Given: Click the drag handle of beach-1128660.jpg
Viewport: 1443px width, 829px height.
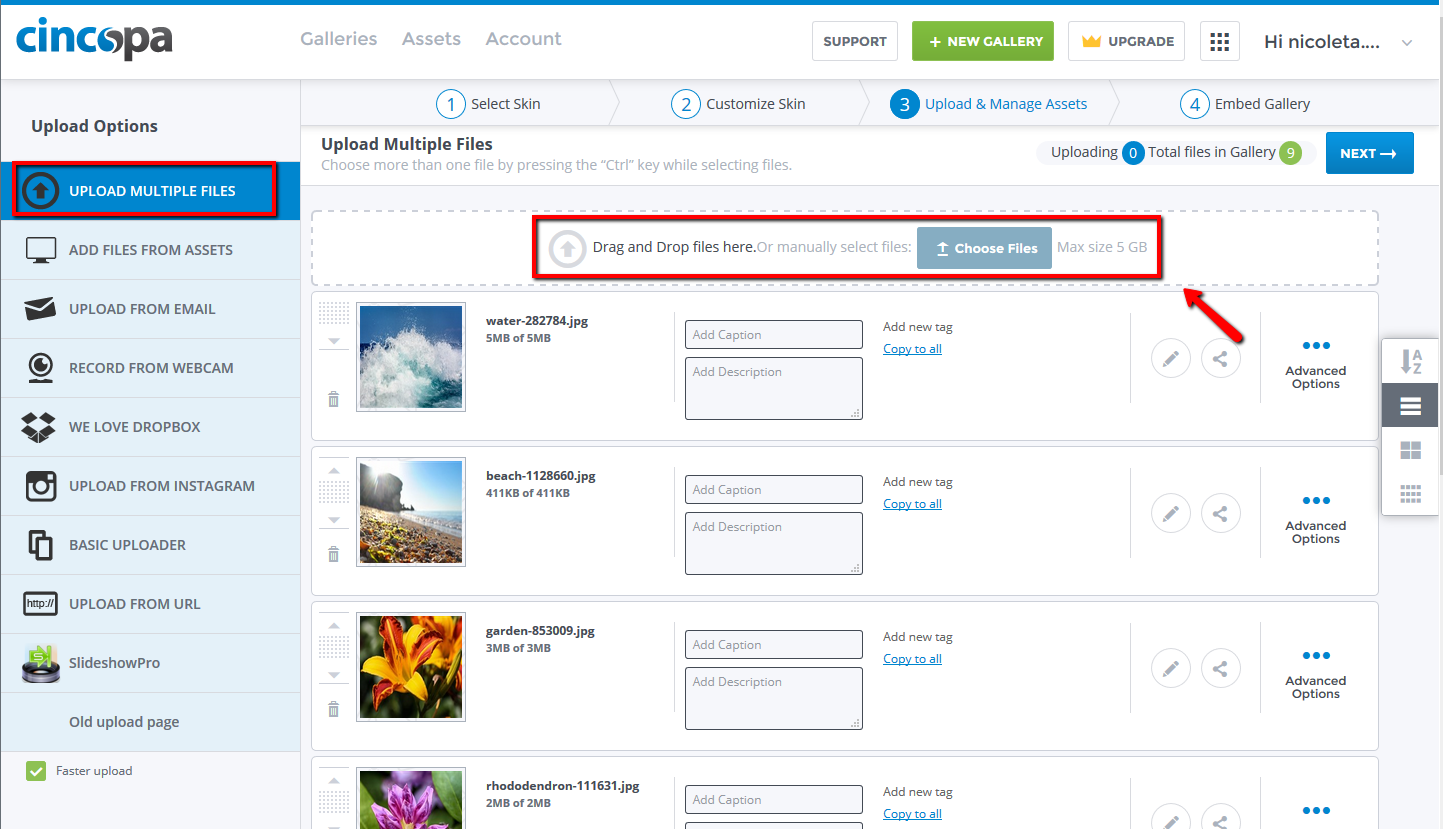Looking at the screenshot, I should pos(334,491).
